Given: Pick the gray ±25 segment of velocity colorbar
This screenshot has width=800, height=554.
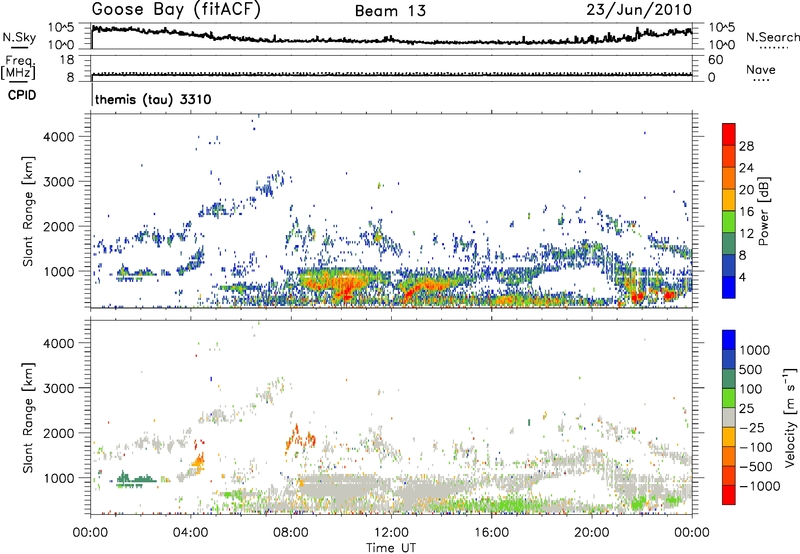Looking at the screenshot, I should 729,418.
